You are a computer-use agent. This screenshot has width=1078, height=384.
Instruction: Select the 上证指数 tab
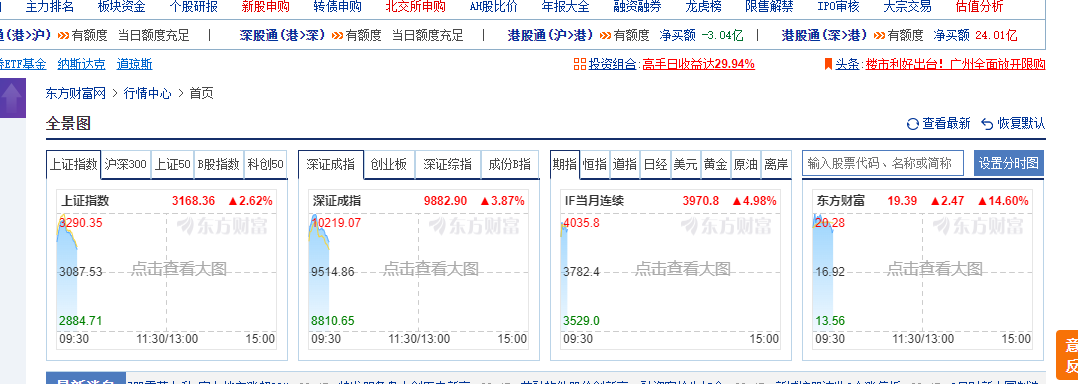tap(74, 165)
